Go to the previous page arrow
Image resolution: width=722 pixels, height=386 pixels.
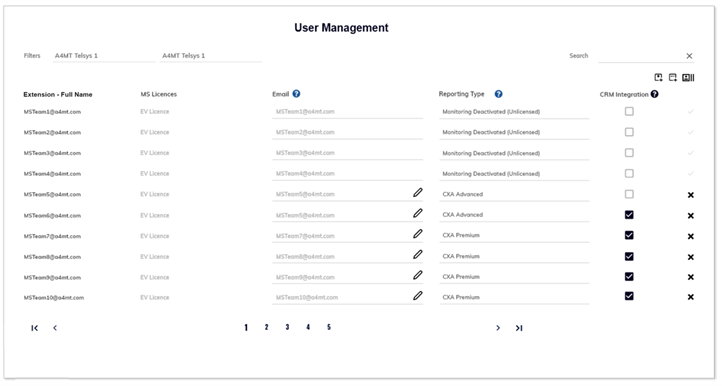pos(55,328)
